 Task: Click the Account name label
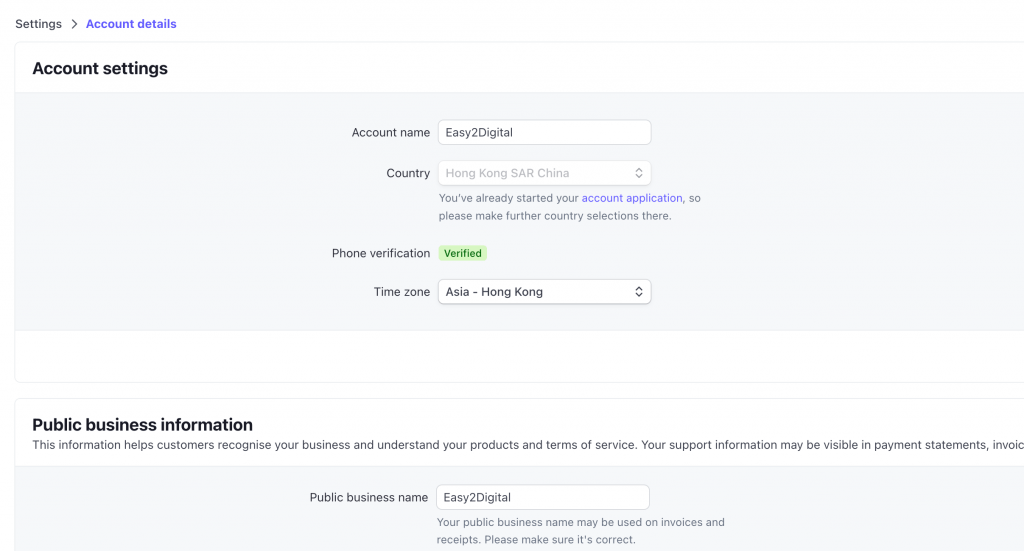390,132
